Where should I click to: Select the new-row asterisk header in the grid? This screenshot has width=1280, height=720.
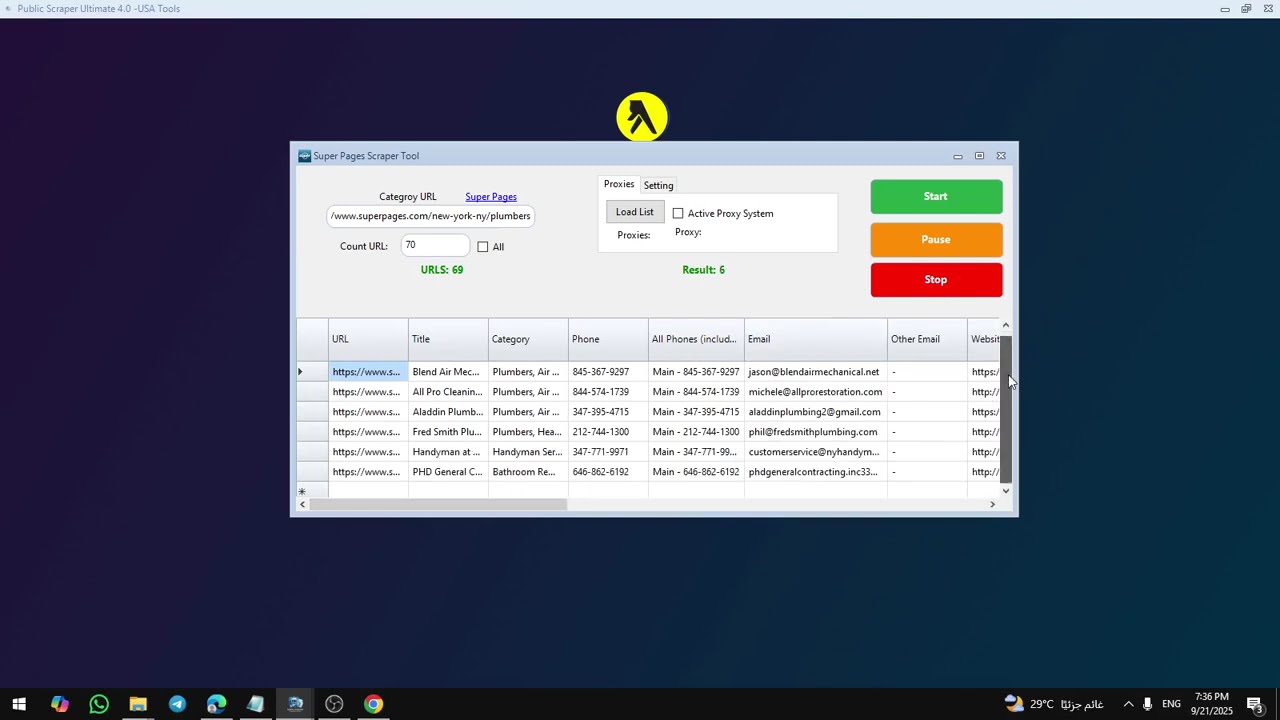pos(312,491)
